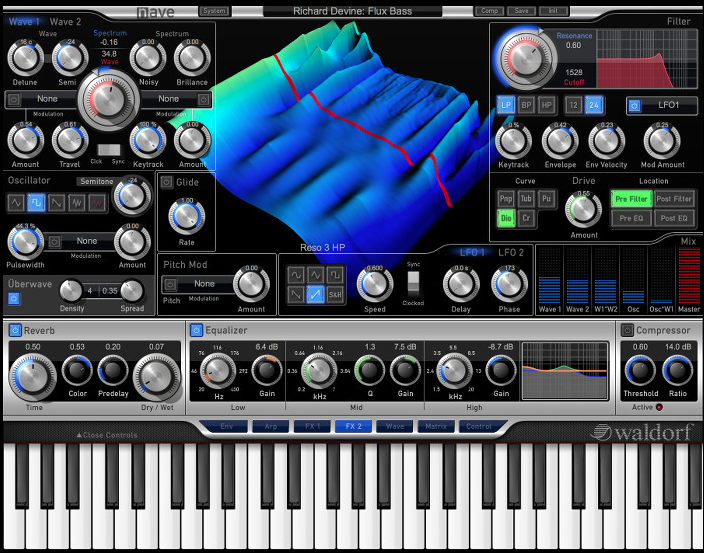Select the Dio drive curve
This screenshot has width=704, height=553.
(506, 219)
